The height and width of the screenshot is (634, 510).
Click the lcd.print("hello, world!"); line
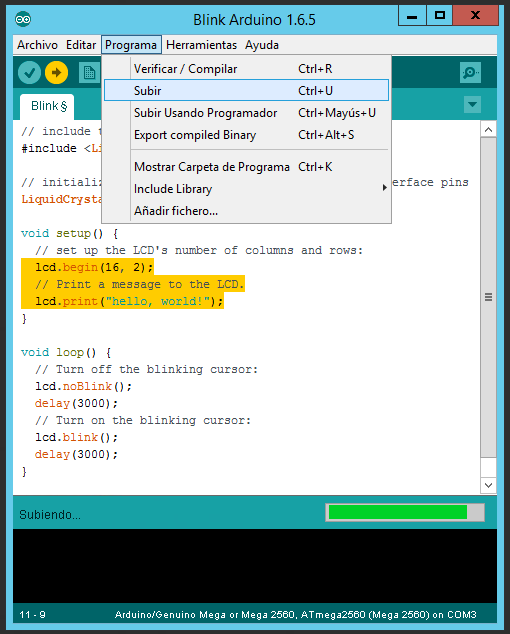[x=129, y=301]
